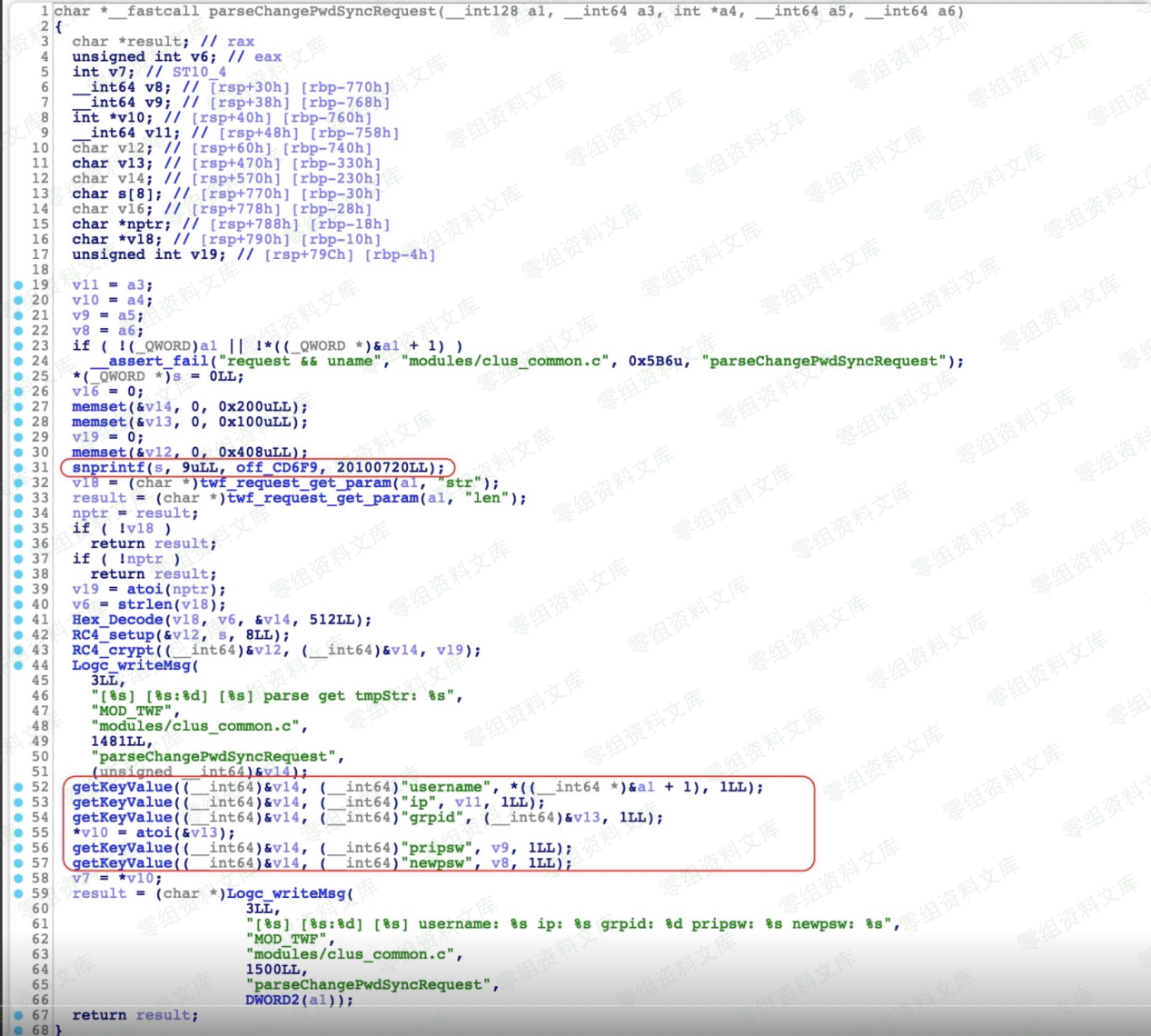Toggle the breakpoint dot beside line 41
Viewport: 1151px width, 1036px height.
coord(18,619)
